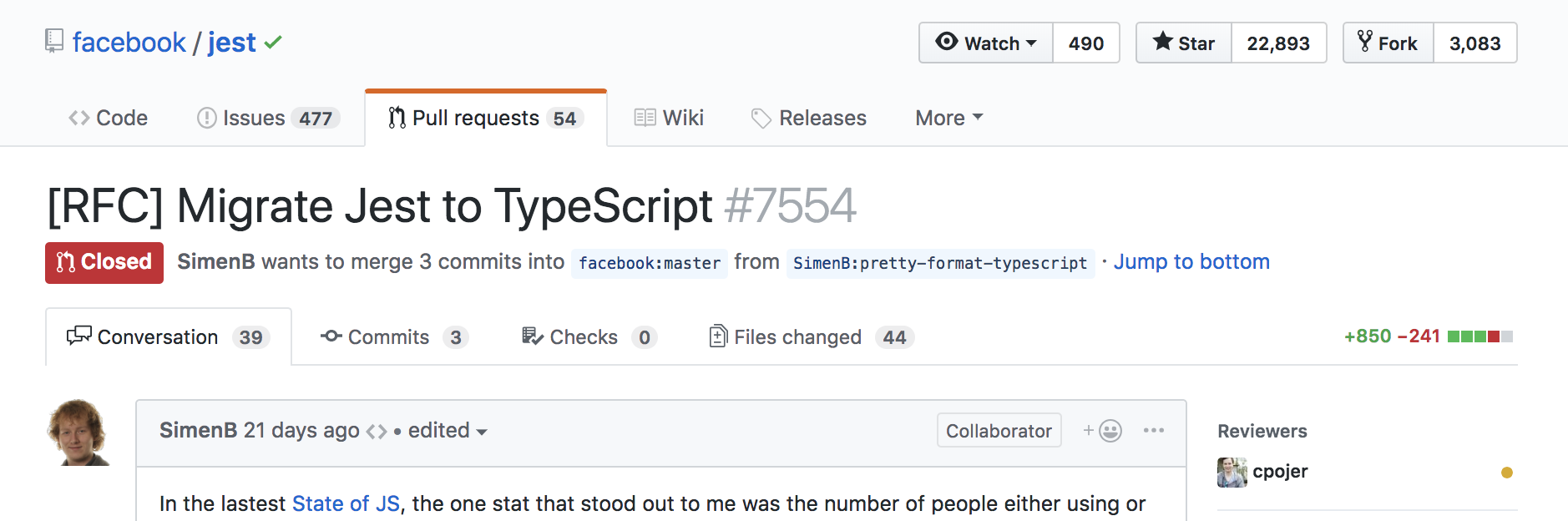Click the SimenB name in the comment header
Image resolution: width=1568 pixels, height=521 pixels.
[x=199, y=430]
